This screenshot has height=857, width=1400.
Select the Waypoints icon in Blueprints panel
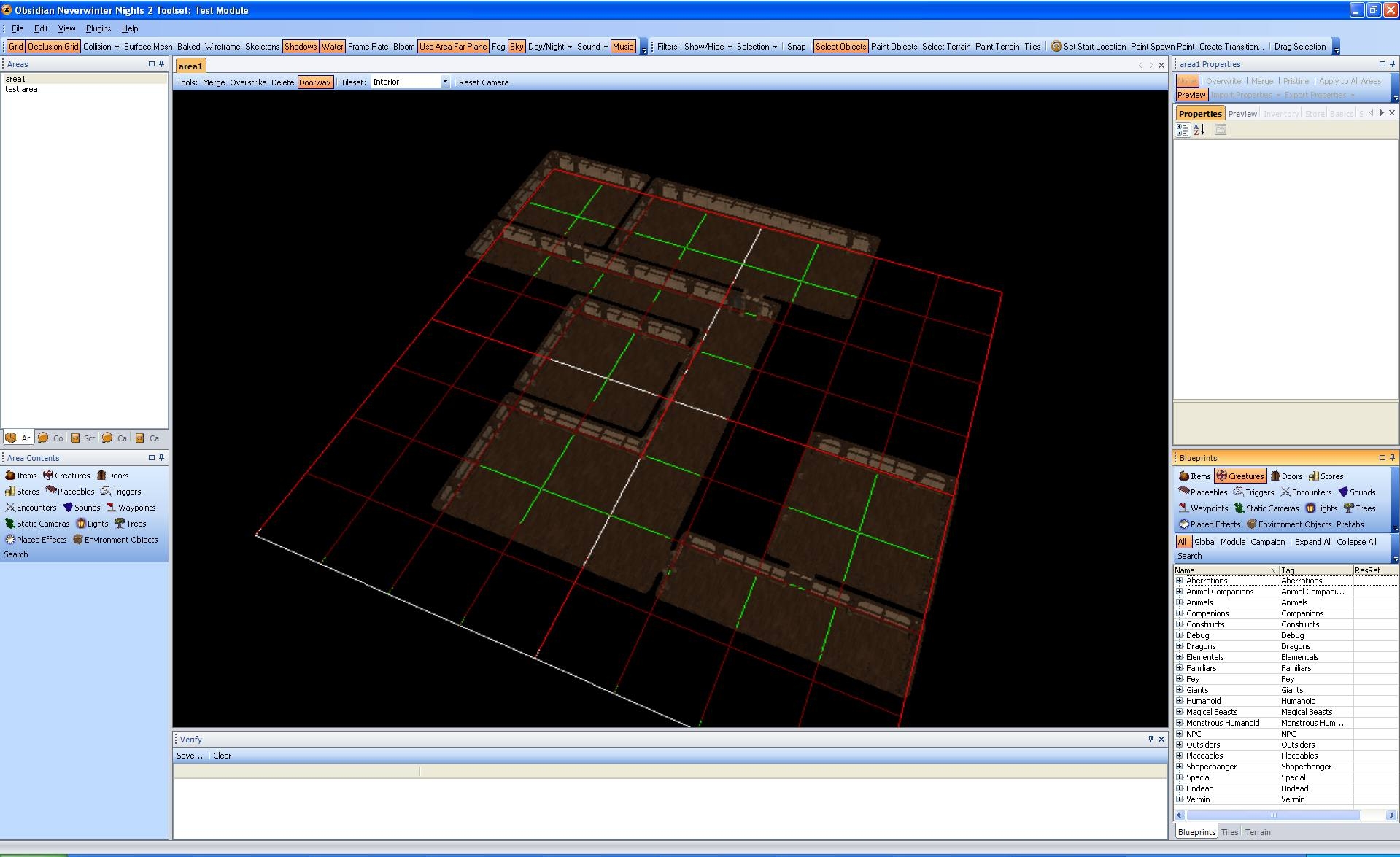pos(1183,508)
